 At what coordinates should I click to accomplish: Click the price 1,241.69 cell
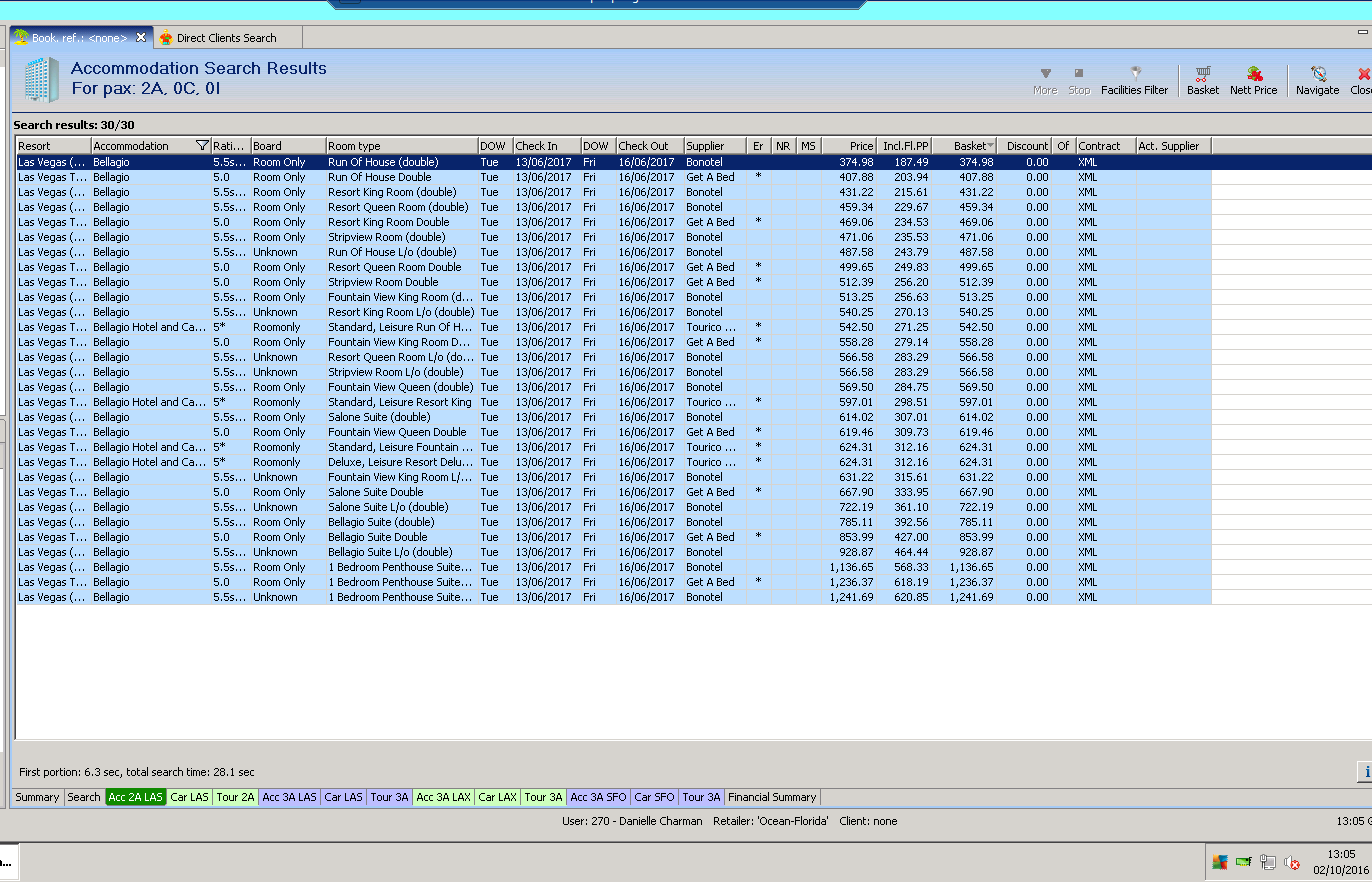(851, 597)
